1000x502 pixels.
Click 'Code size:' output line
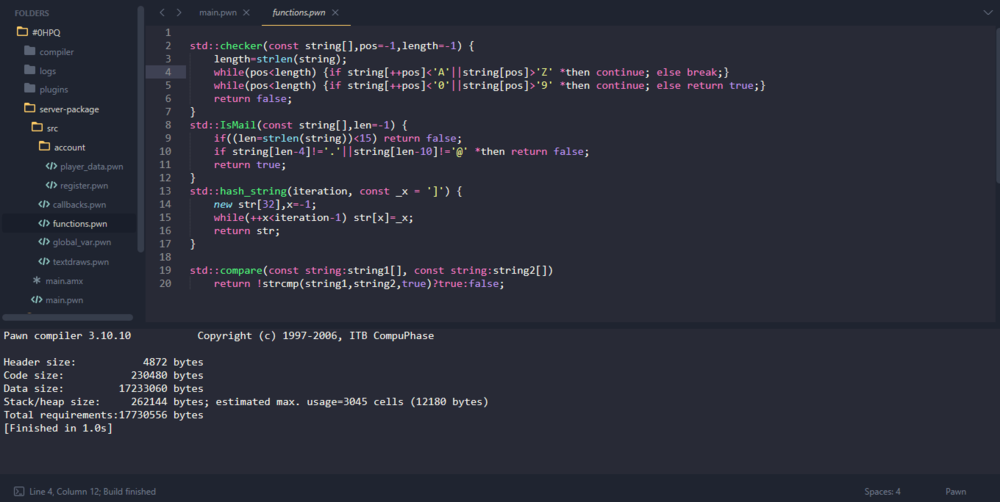[x=103, y=376]
